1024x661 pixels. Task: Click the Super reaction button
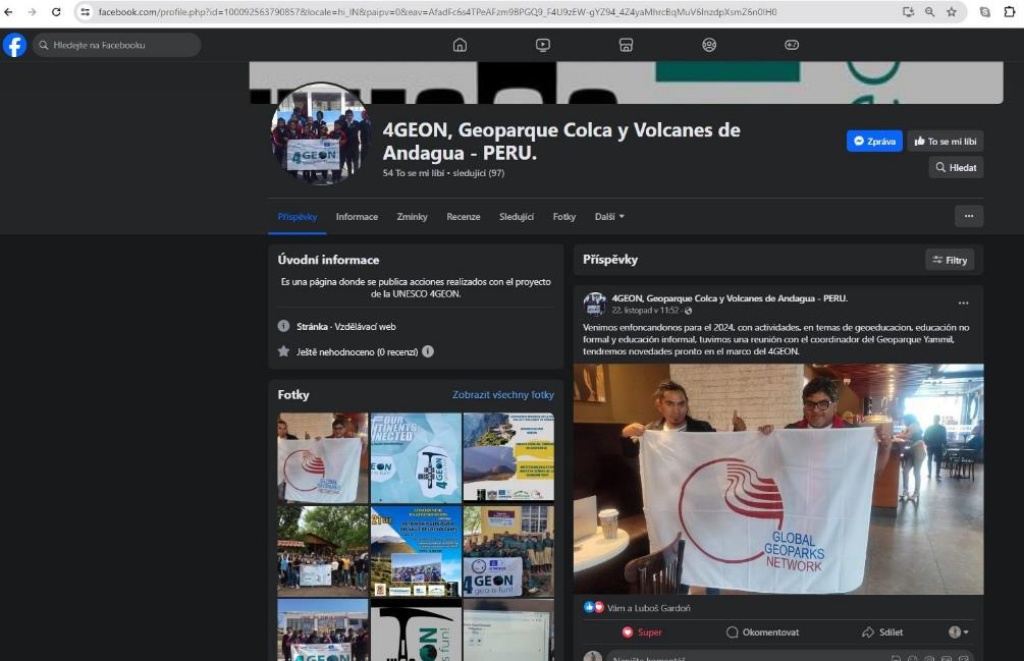(642, 632)
